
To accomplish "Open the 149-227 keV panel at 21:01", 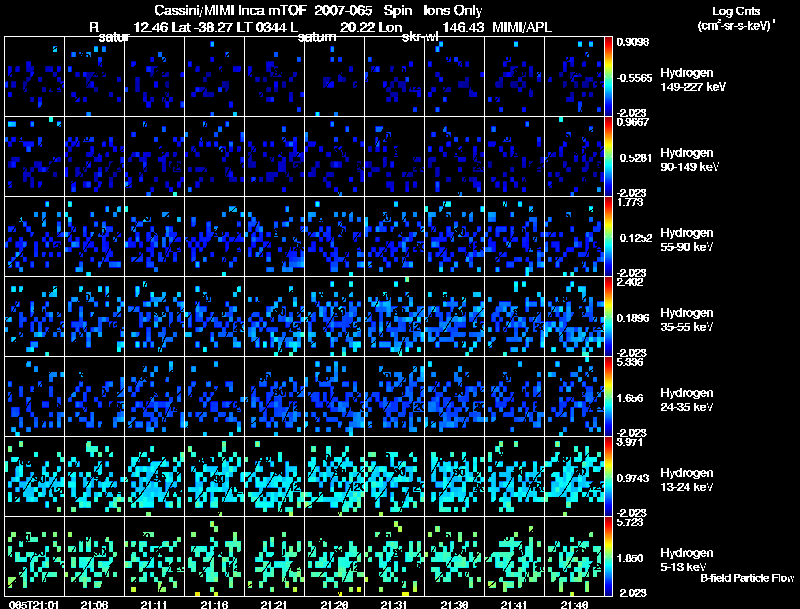I will (x=34, y=77).
